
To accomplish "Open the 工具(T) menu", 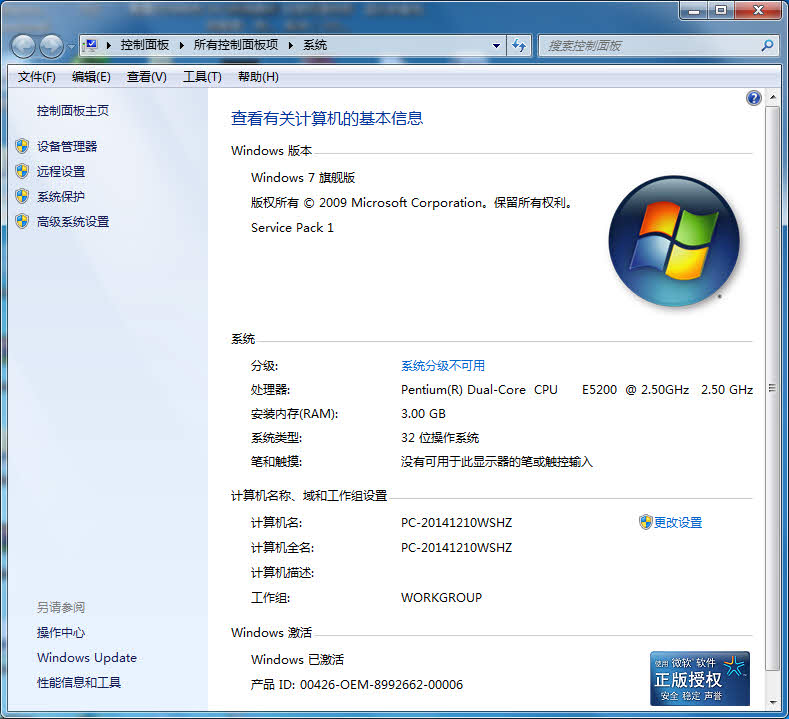I will [201, 77].
